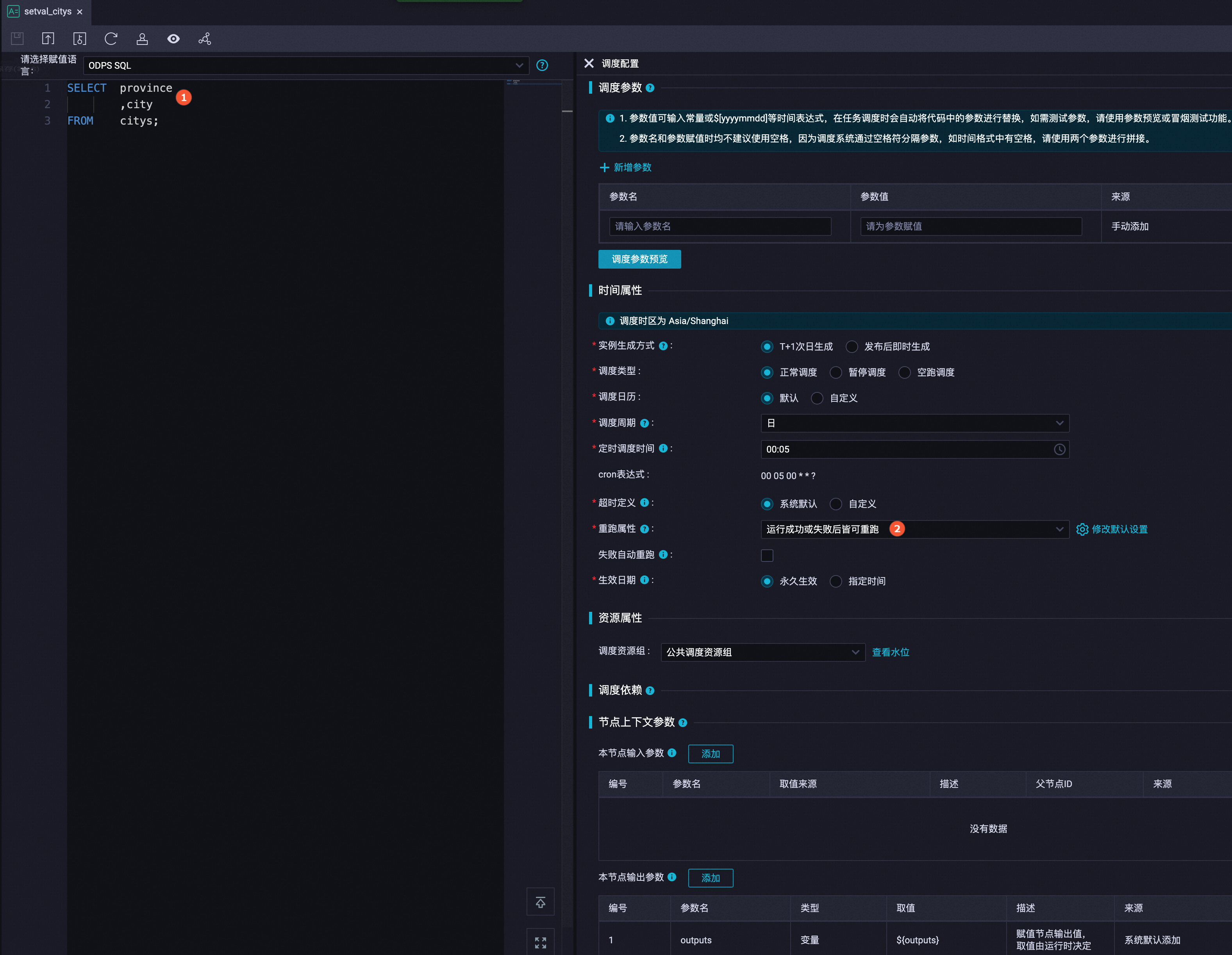
Task: Expand the 调度依赖 section header
Action: [x=620, y=690]
